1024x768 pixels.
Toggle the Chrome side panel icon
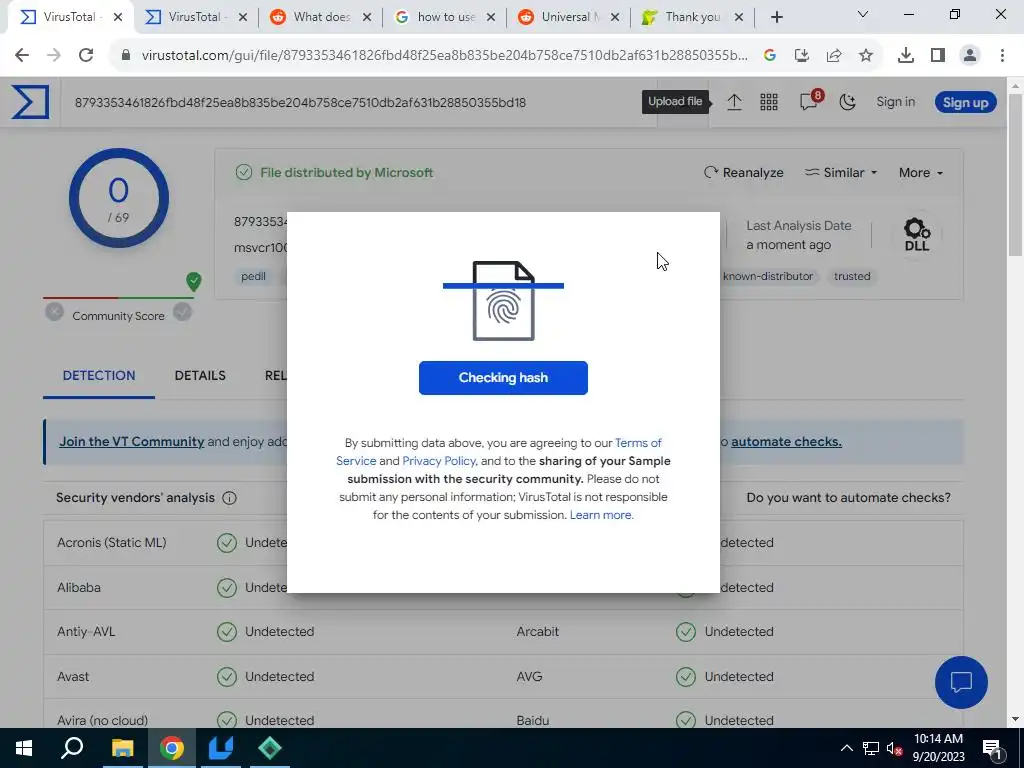[938, 56]
